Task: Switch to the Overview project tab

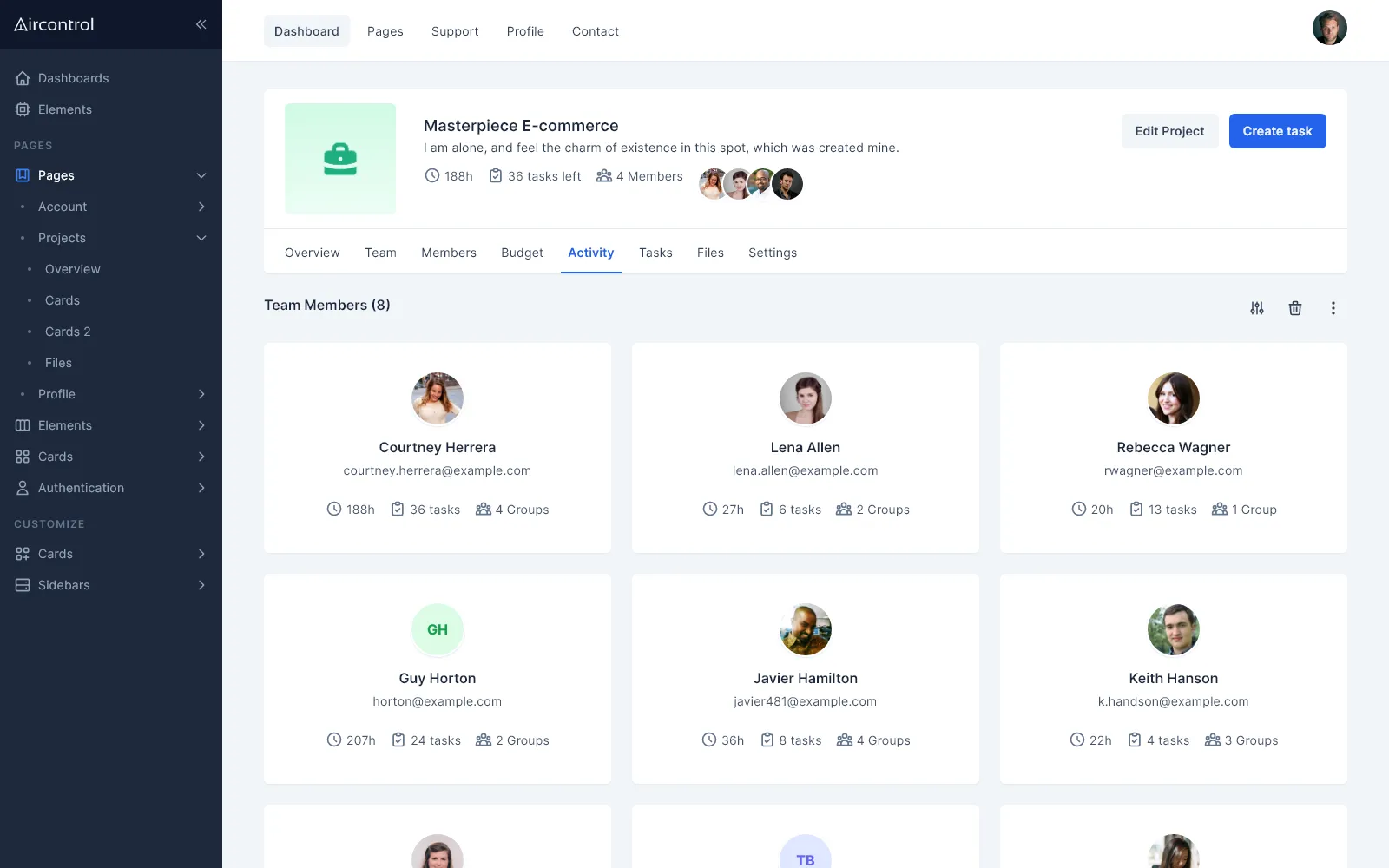Action: (313, 253)
